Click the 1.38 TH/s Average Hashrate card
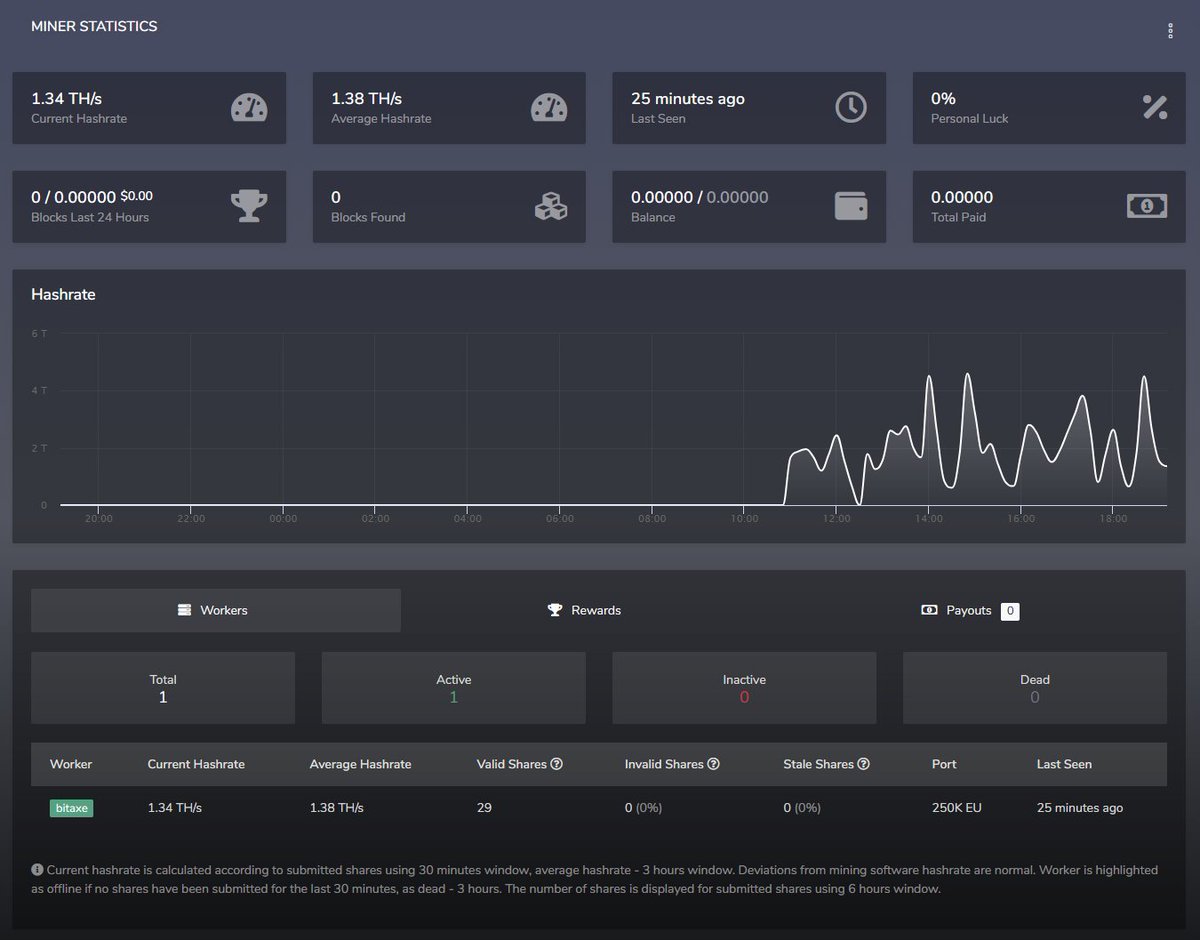Image resolution: width=1200 pixels, height=940 pixels. pos(449,108)
